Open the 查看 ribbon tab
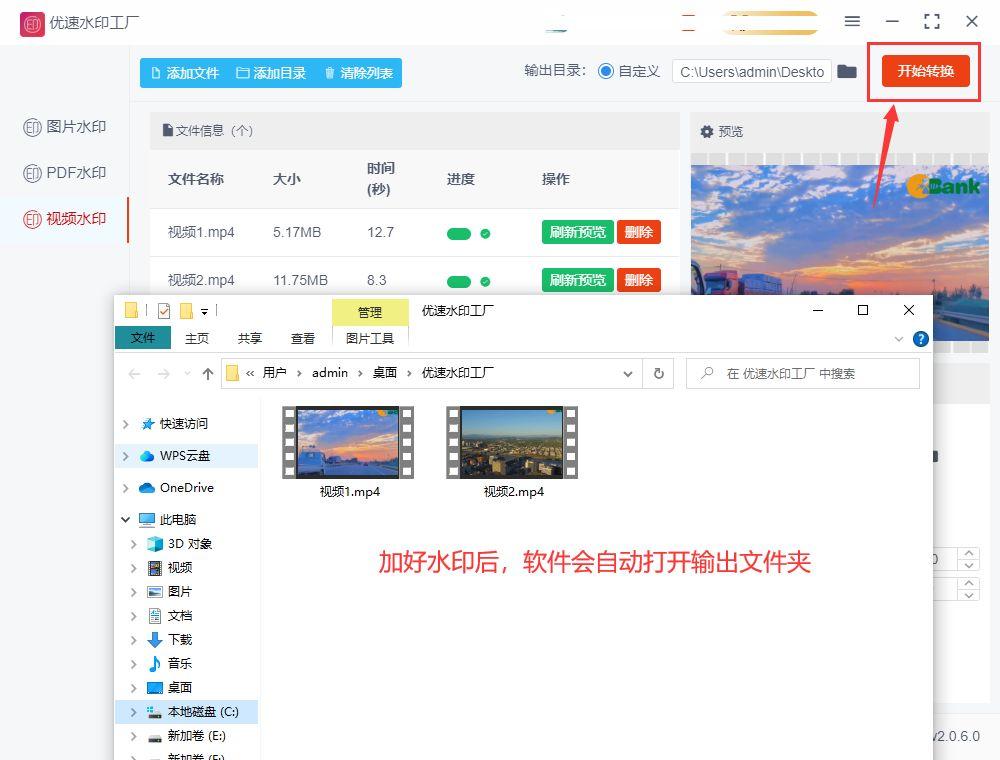The height and width of the screenshot is (760, 1000). point(303,339)
